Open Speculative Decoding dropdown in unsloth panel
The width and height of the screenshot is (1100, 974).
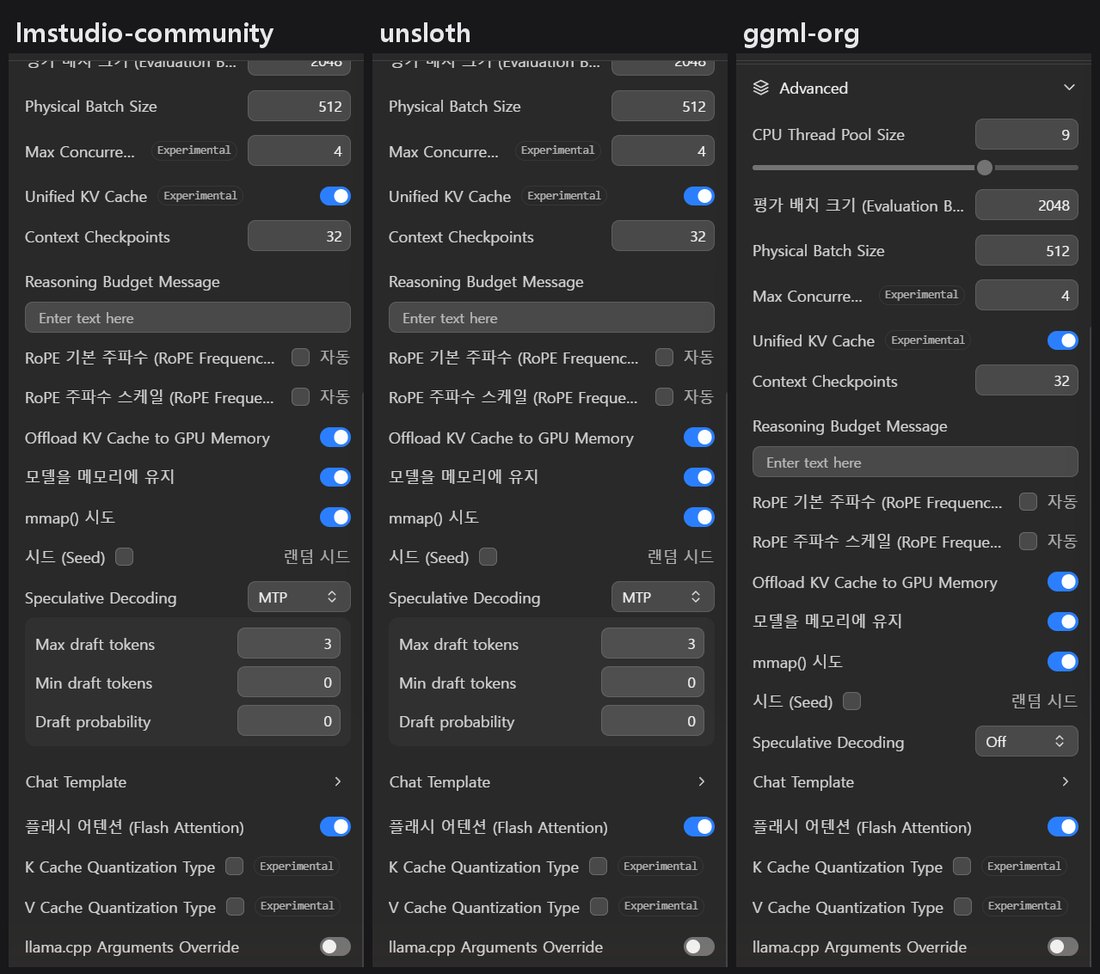tap(663, 597)
